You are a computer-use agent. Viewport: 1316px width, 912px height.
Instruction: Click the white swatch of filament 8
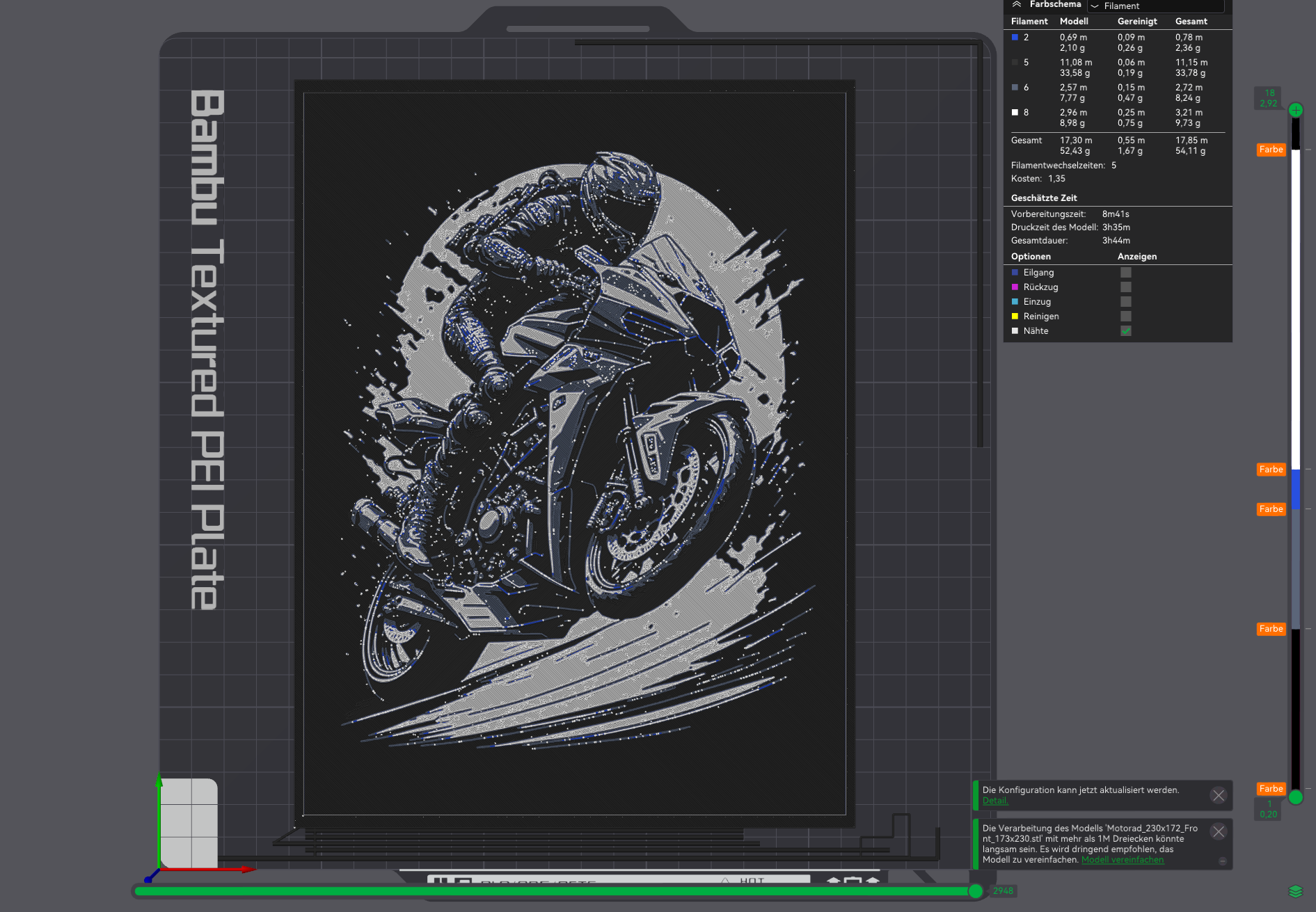point(1015,113)
